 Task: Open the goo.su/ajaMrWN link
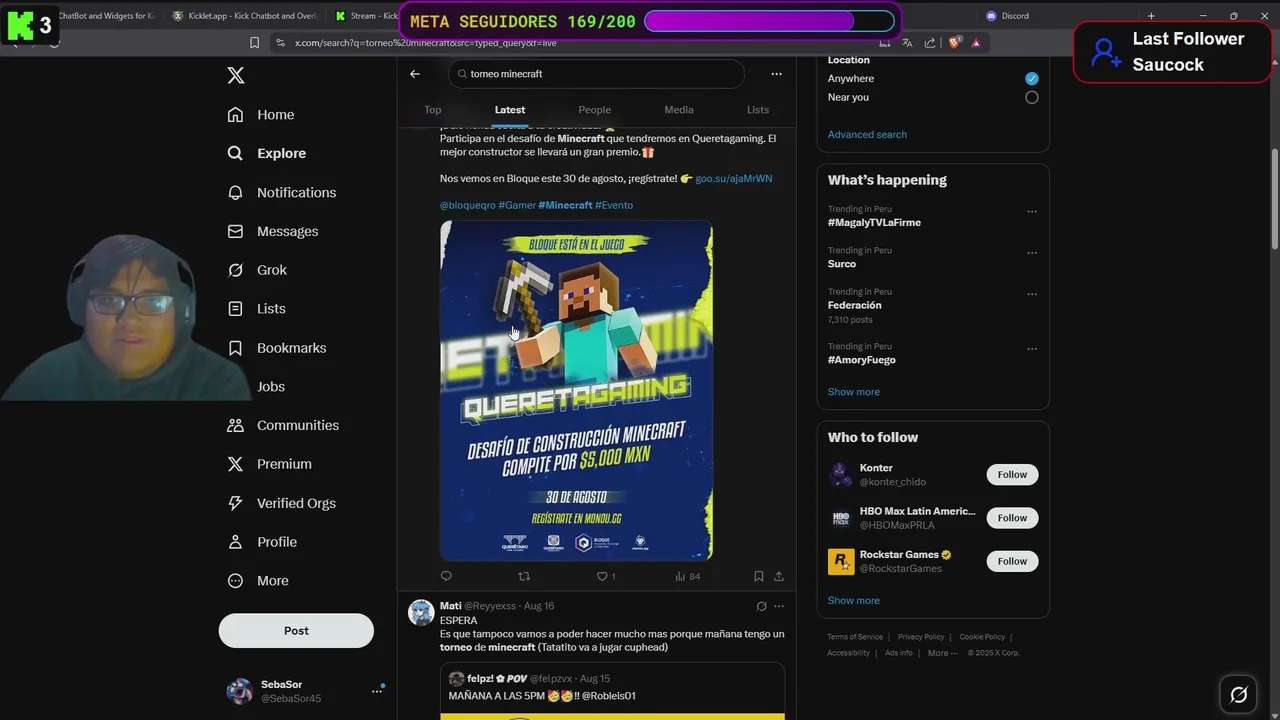[734, 179]
